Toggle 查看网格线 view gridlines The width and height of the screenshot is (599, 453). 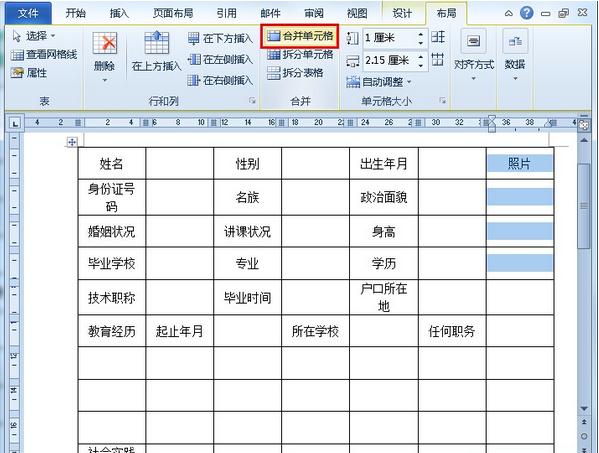point(44,55)
